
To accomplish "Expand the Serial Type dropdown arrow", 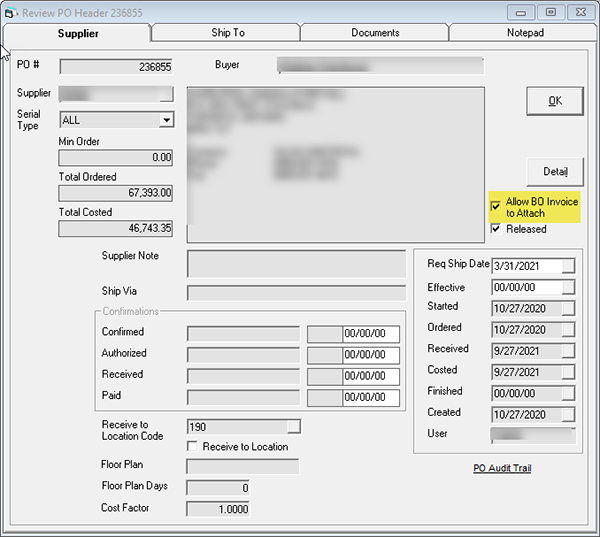I will coord(166,120).
